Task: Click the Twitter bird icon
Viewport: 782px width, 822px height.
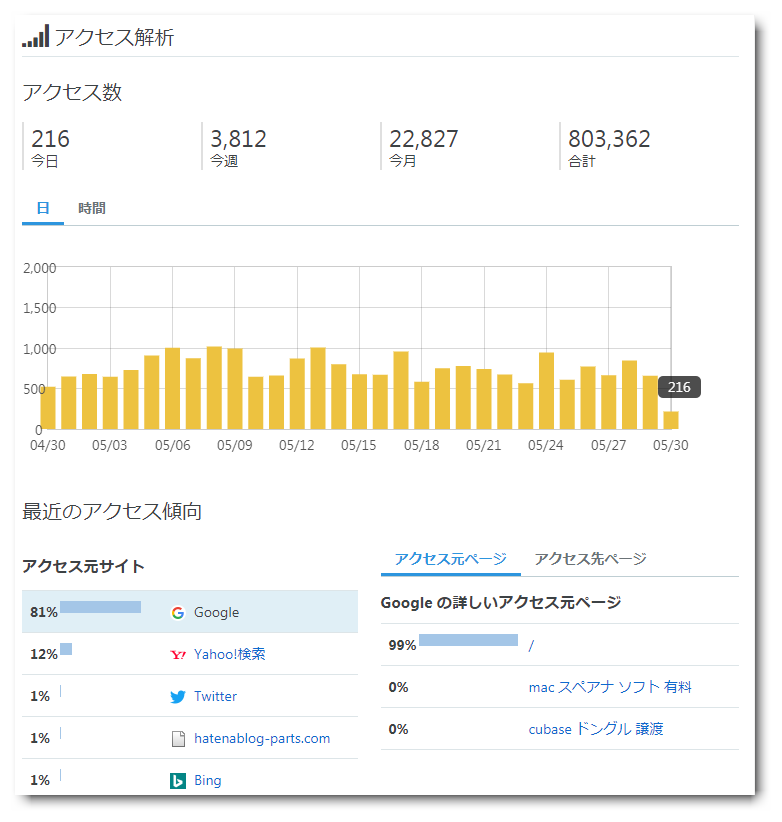Action: tap(178, 697)
